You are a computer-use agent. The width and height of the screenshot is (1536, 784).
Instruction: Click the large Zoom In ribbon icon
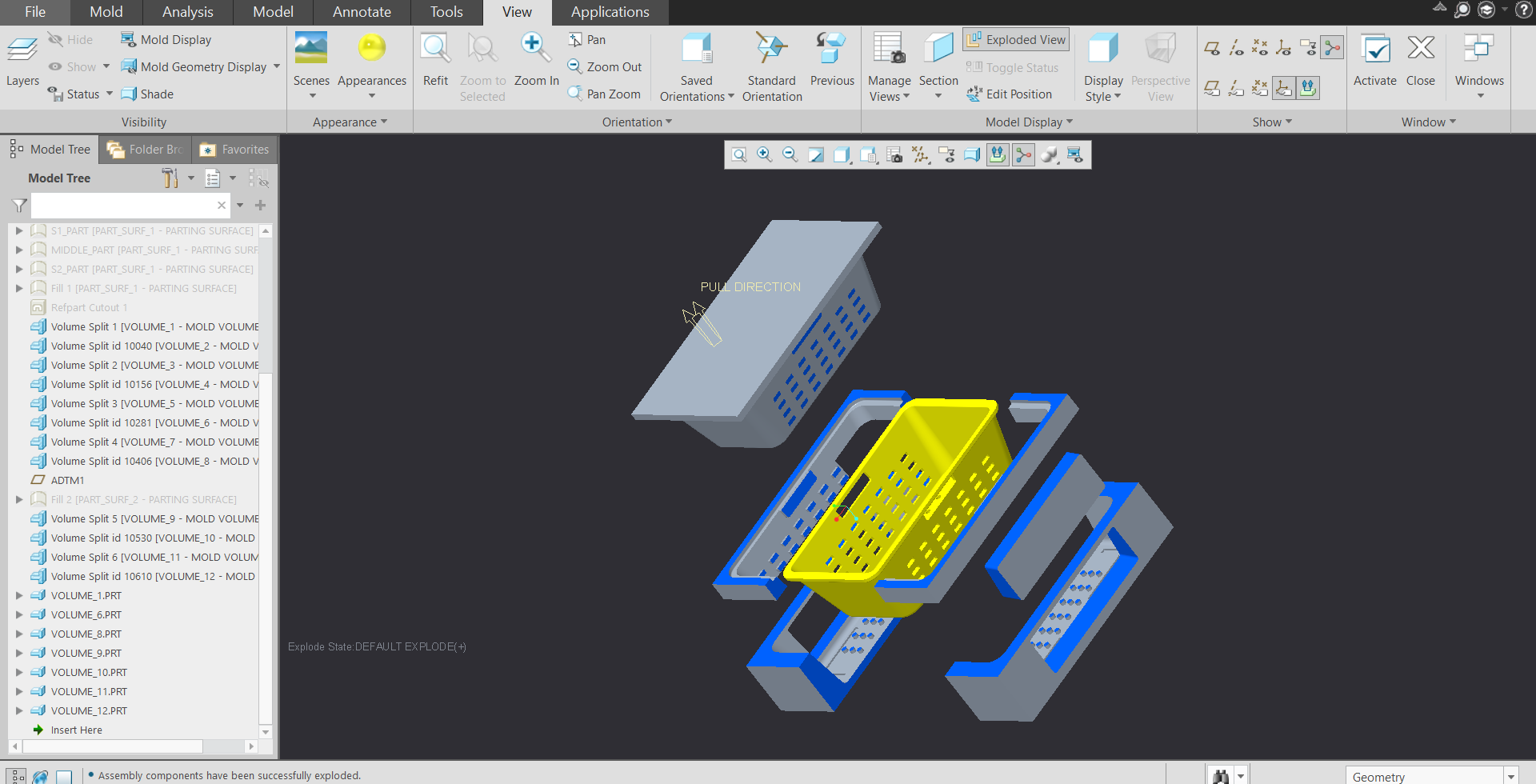[x=535, y=48]
